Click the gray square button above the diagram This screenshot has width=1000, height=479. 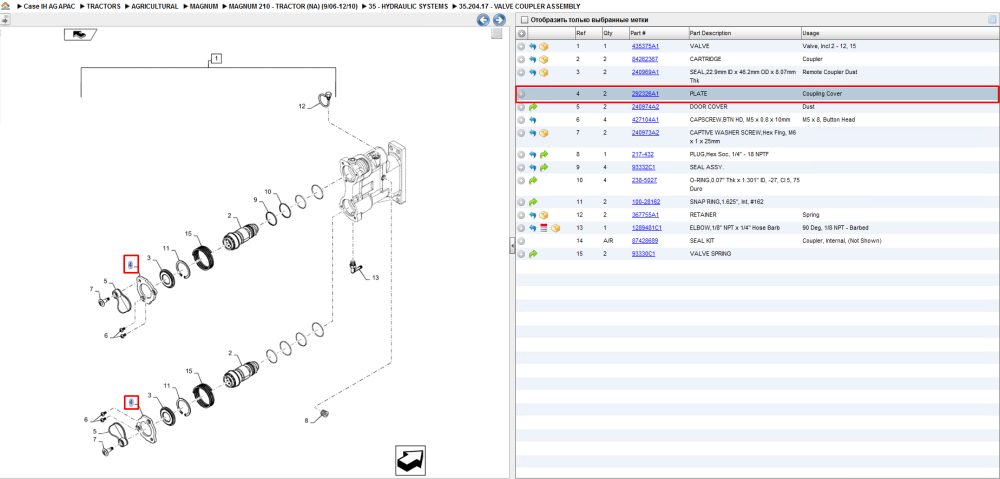coord(496,34)
